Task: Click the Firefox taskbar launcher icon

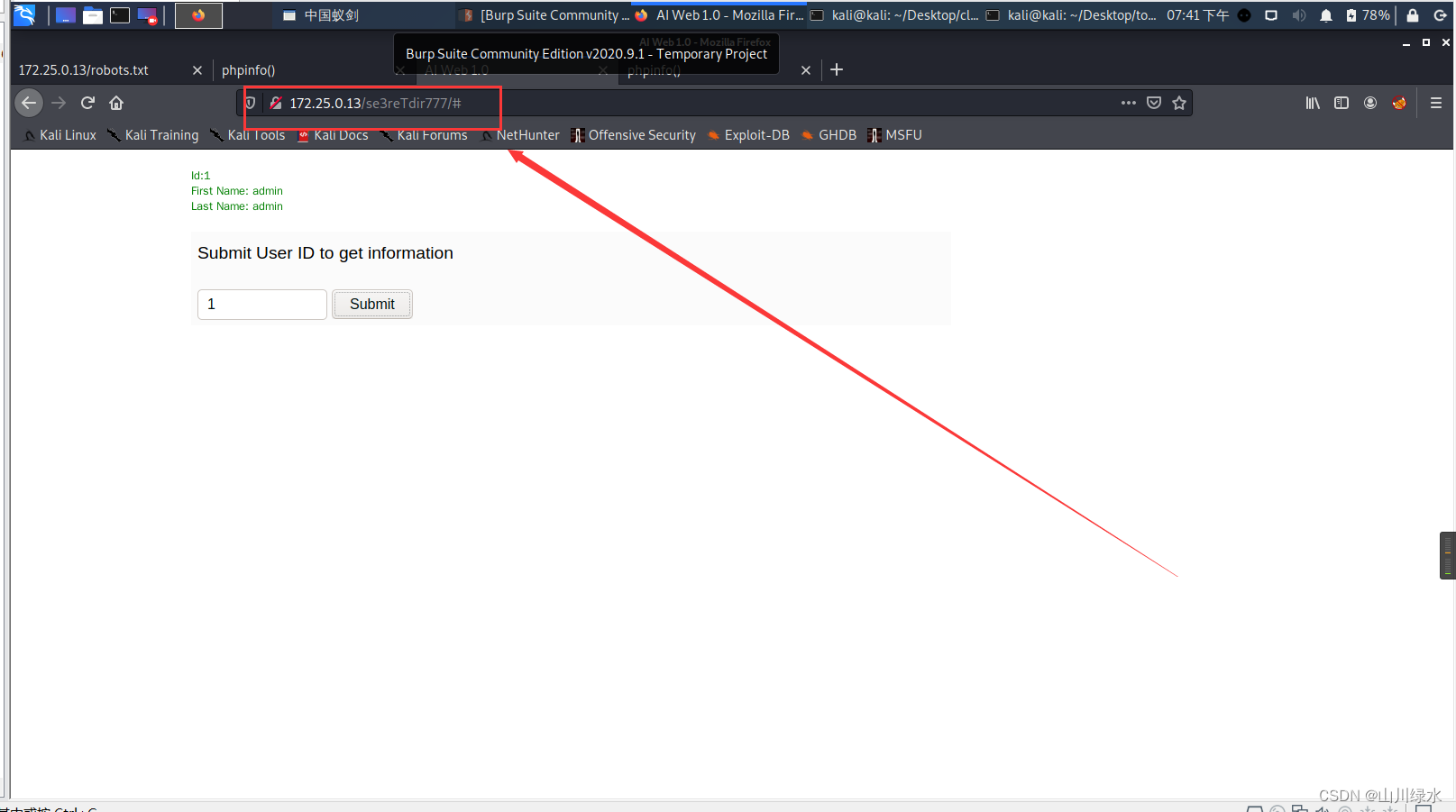Action: [198, 15]
